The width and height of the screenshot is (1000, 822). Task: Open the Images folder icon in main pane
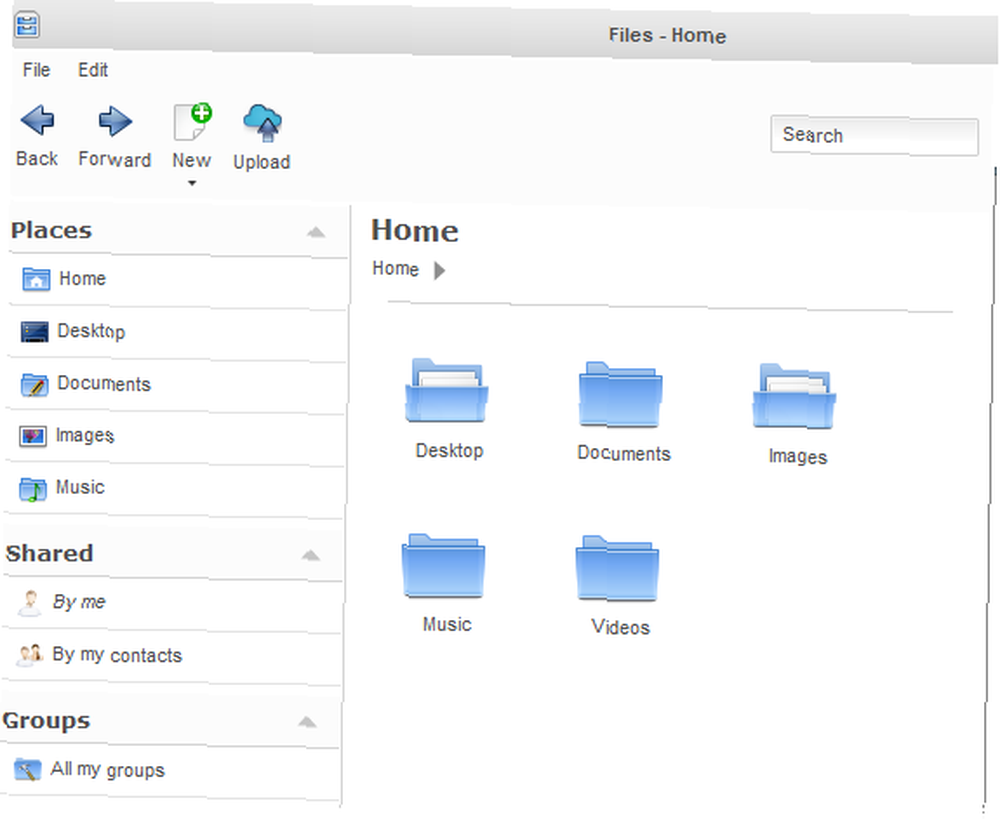coord(794,397)
